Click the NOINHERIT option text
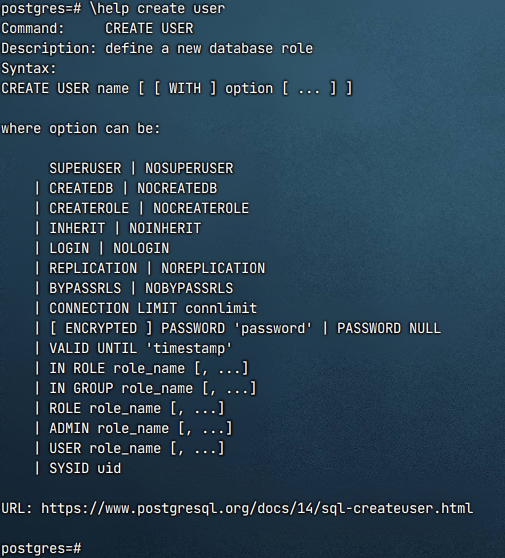505x558 pixels. (x=165, y=228)
